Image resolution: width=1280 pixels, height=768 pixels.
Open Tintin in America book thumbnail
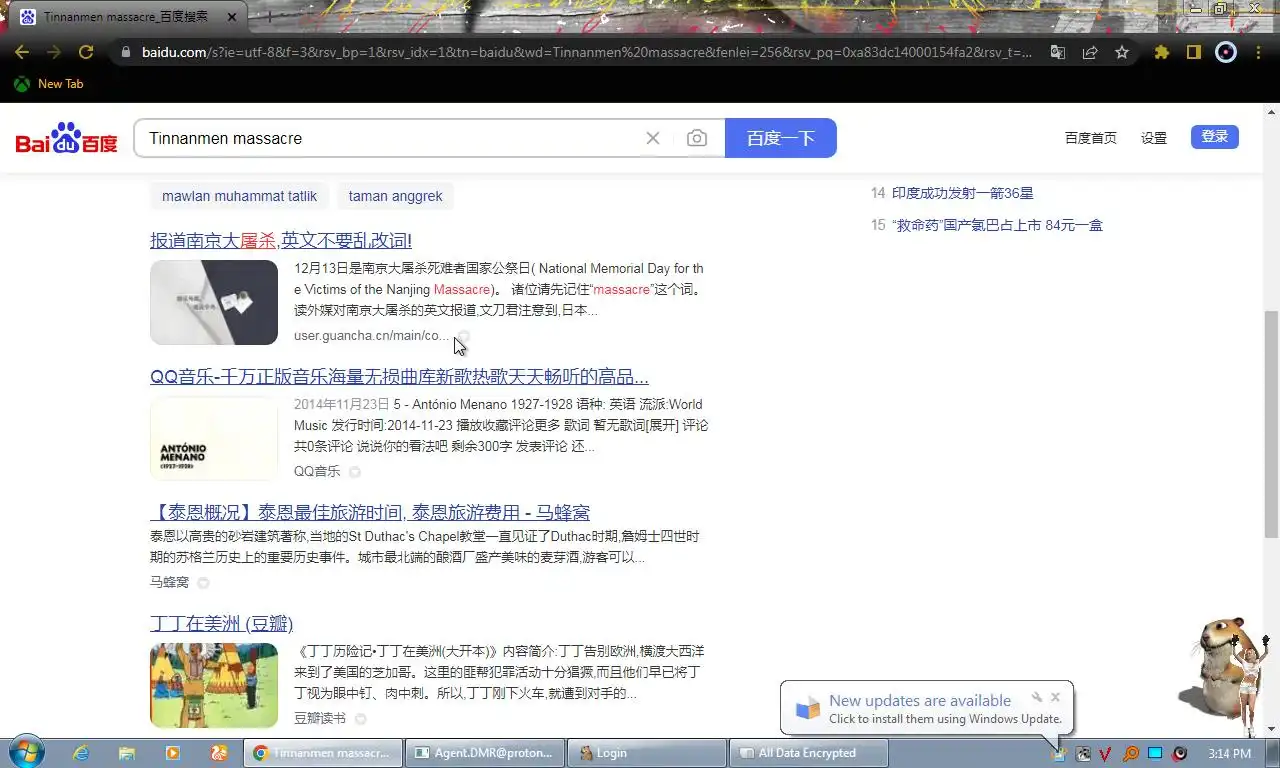point(214,685)
